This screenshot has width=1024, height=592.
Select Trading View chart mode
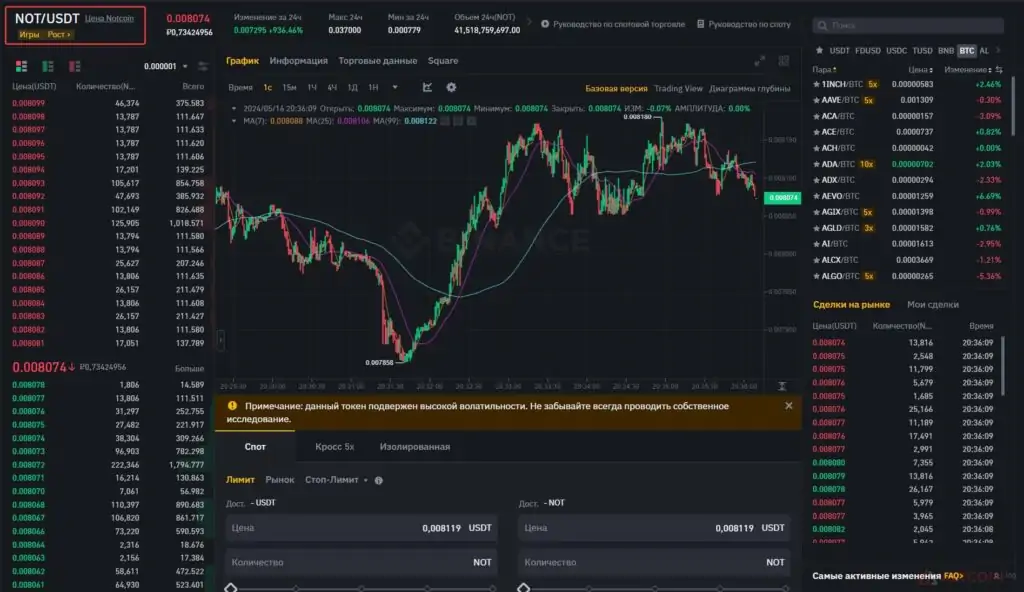(x=678, y=88)
